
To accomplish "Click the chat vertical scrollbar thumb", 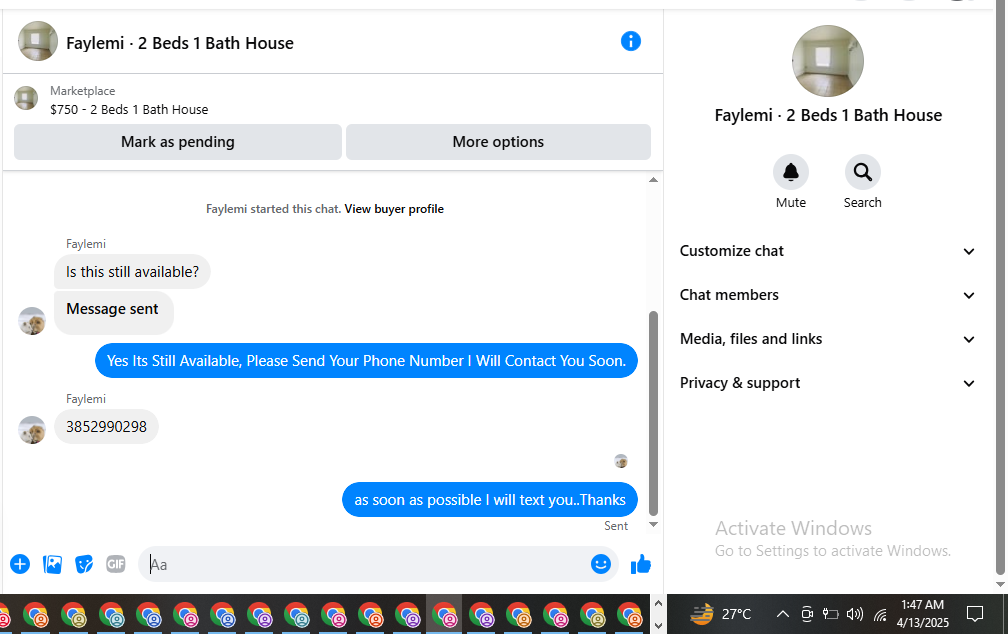I will tap(653, 413).
